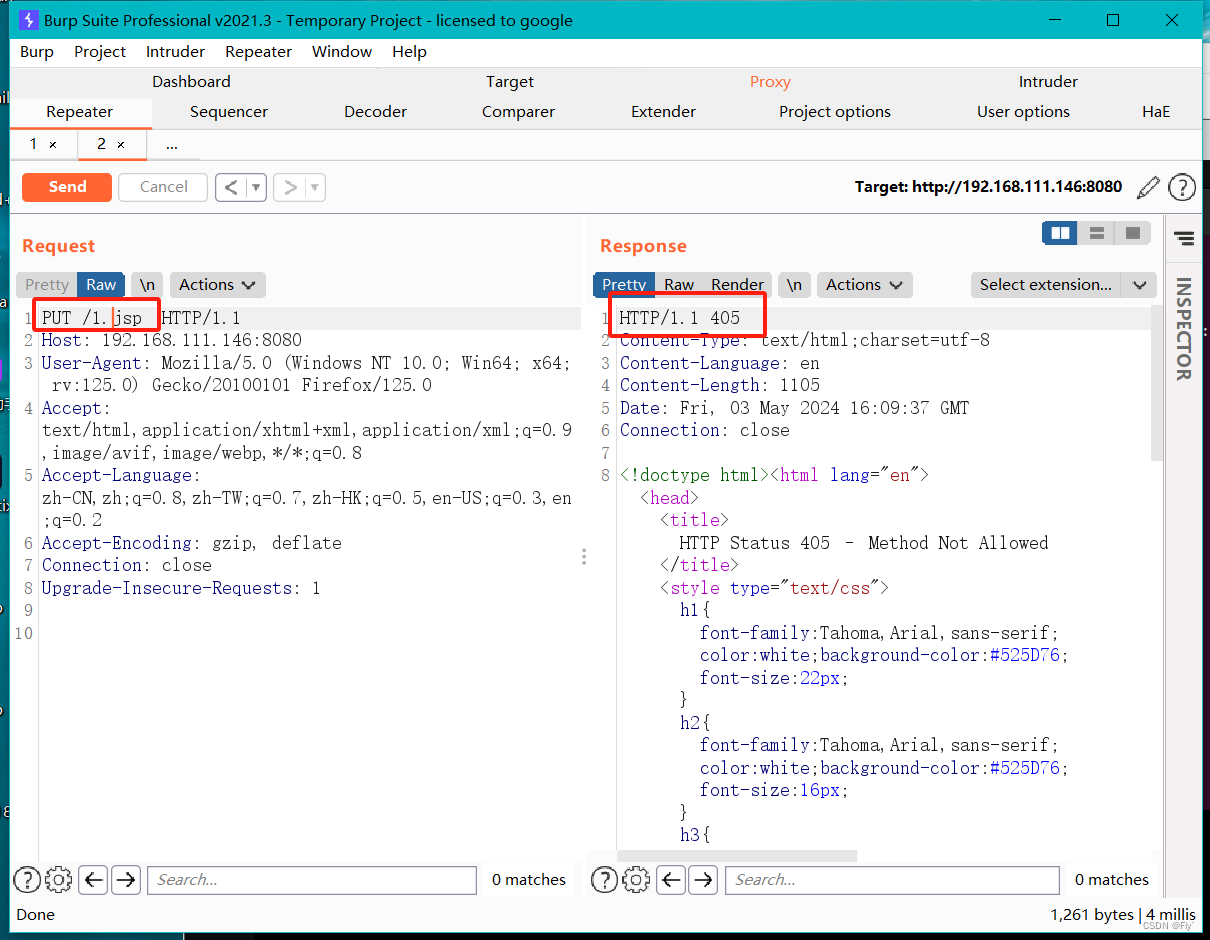
Task: Click the edit target pencil icon
Action: click(1149, 187)
